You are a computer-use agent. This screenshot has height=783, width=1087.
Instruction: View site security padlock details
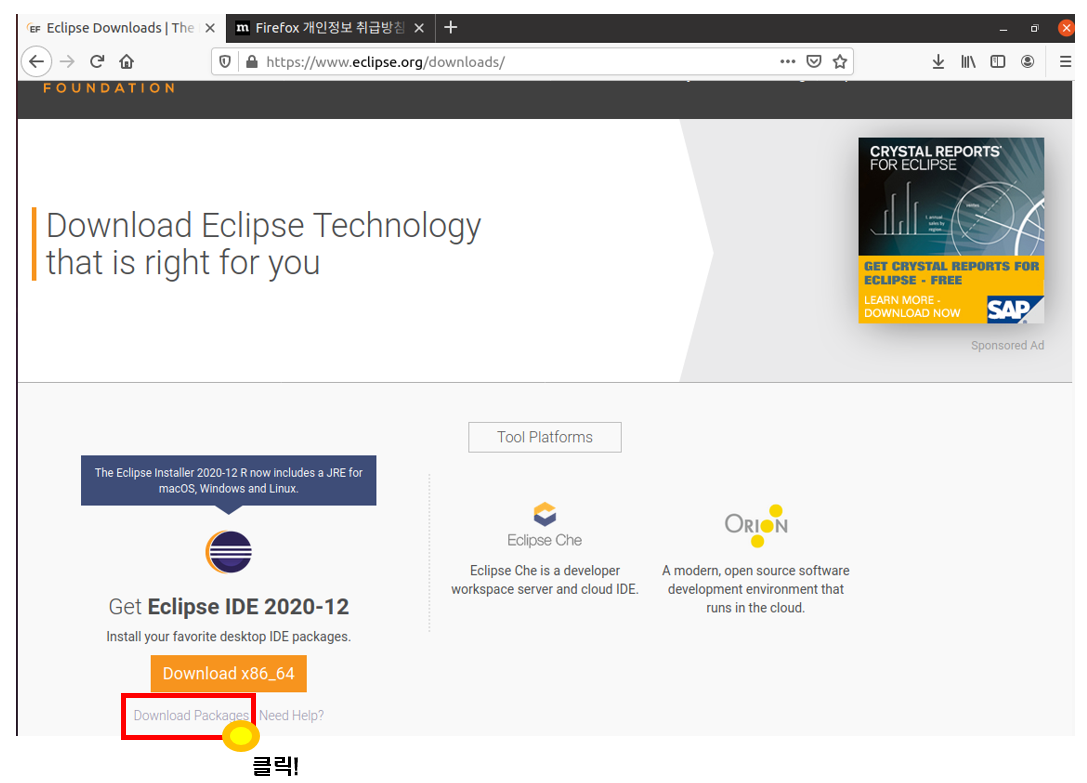pos(252,62)
